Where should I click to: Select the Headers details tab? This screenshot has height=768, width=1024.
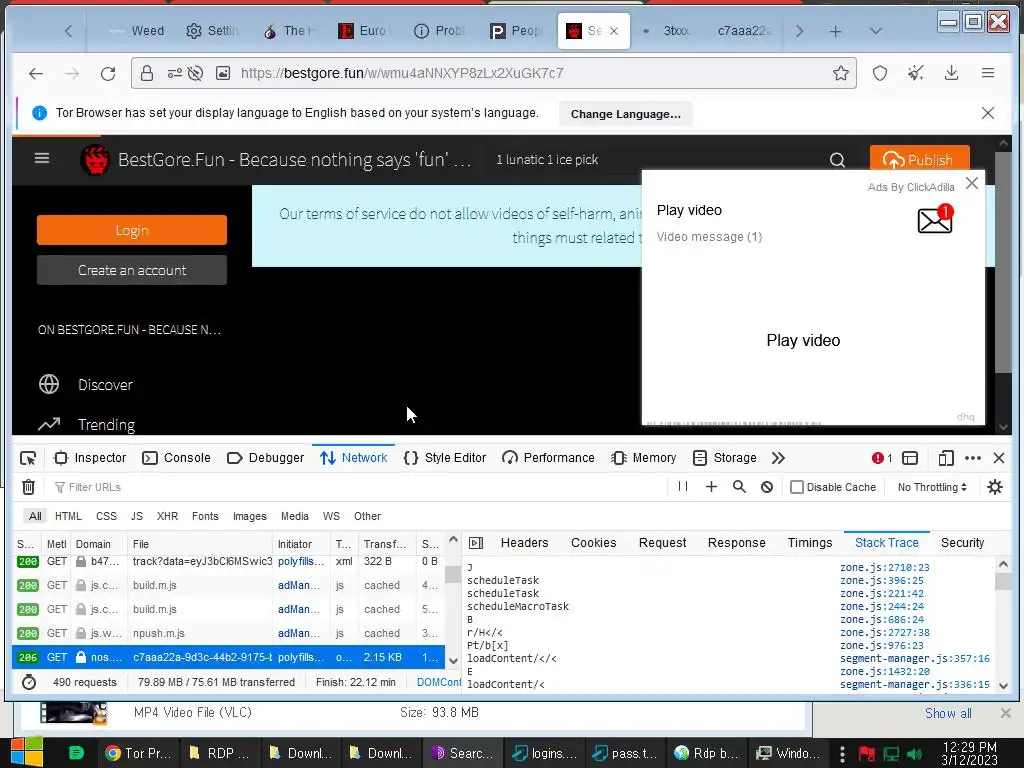(524, 543)
